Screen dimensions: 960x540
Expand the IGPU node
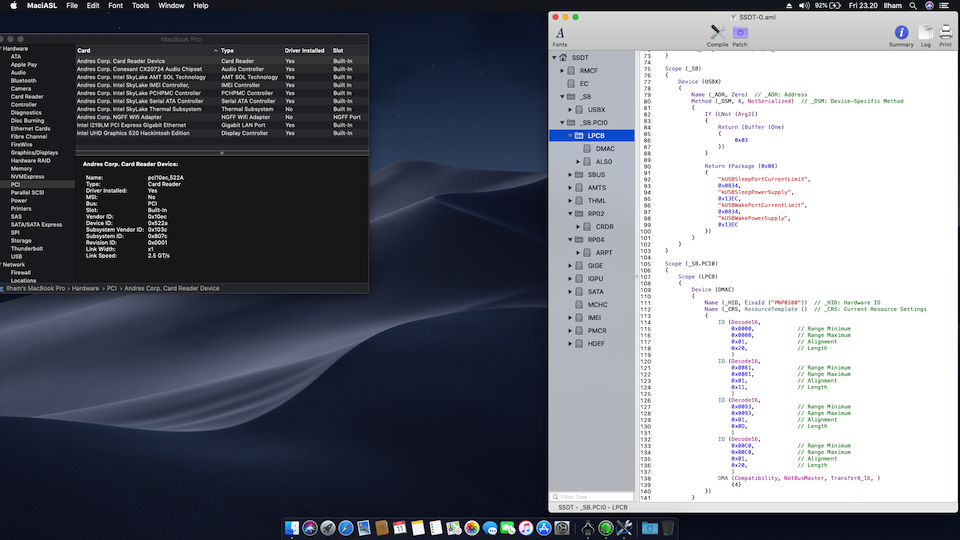[x=570, y=279]
